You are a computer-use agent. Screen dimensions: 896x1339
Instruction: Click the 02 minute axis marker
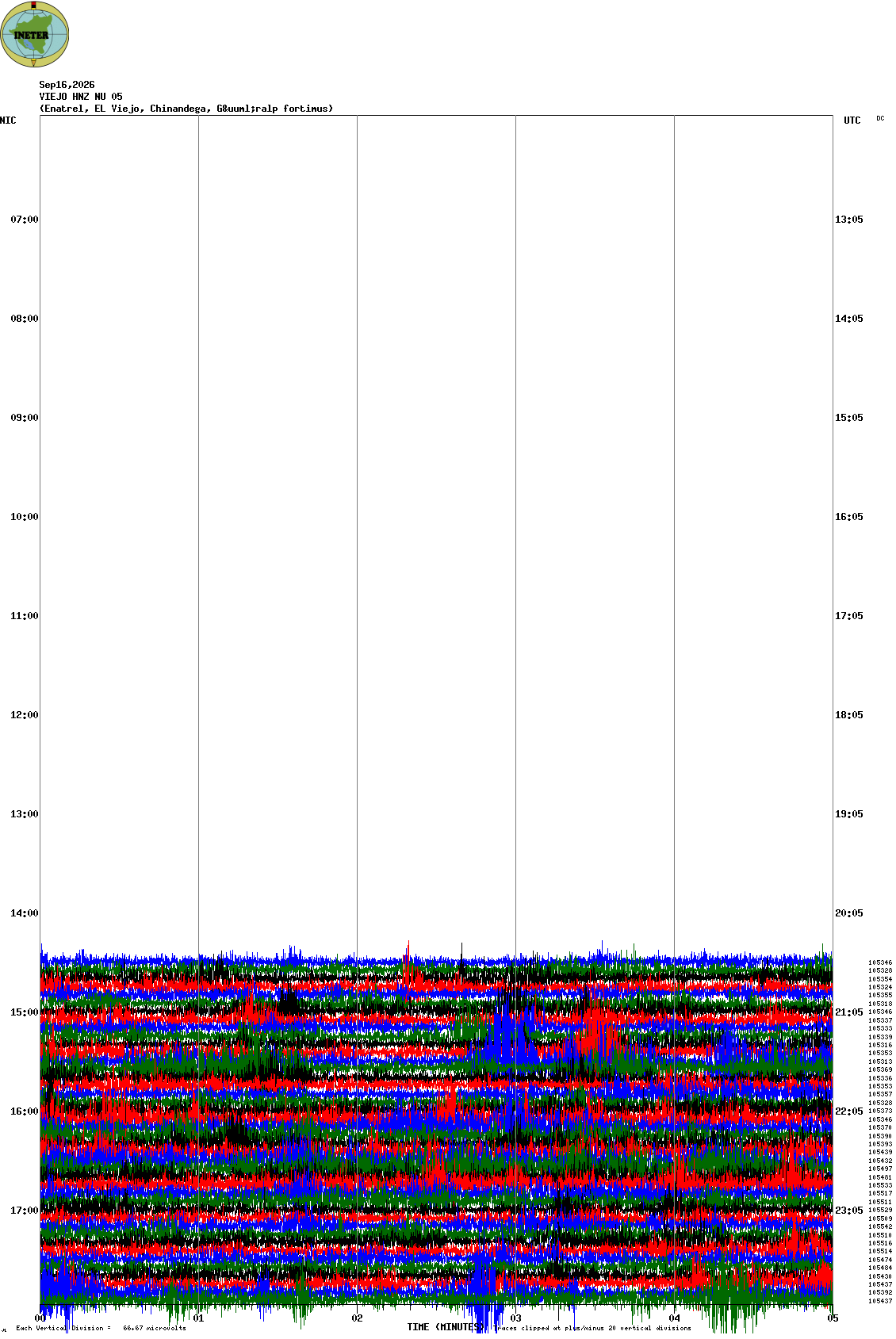[358, 1318]
